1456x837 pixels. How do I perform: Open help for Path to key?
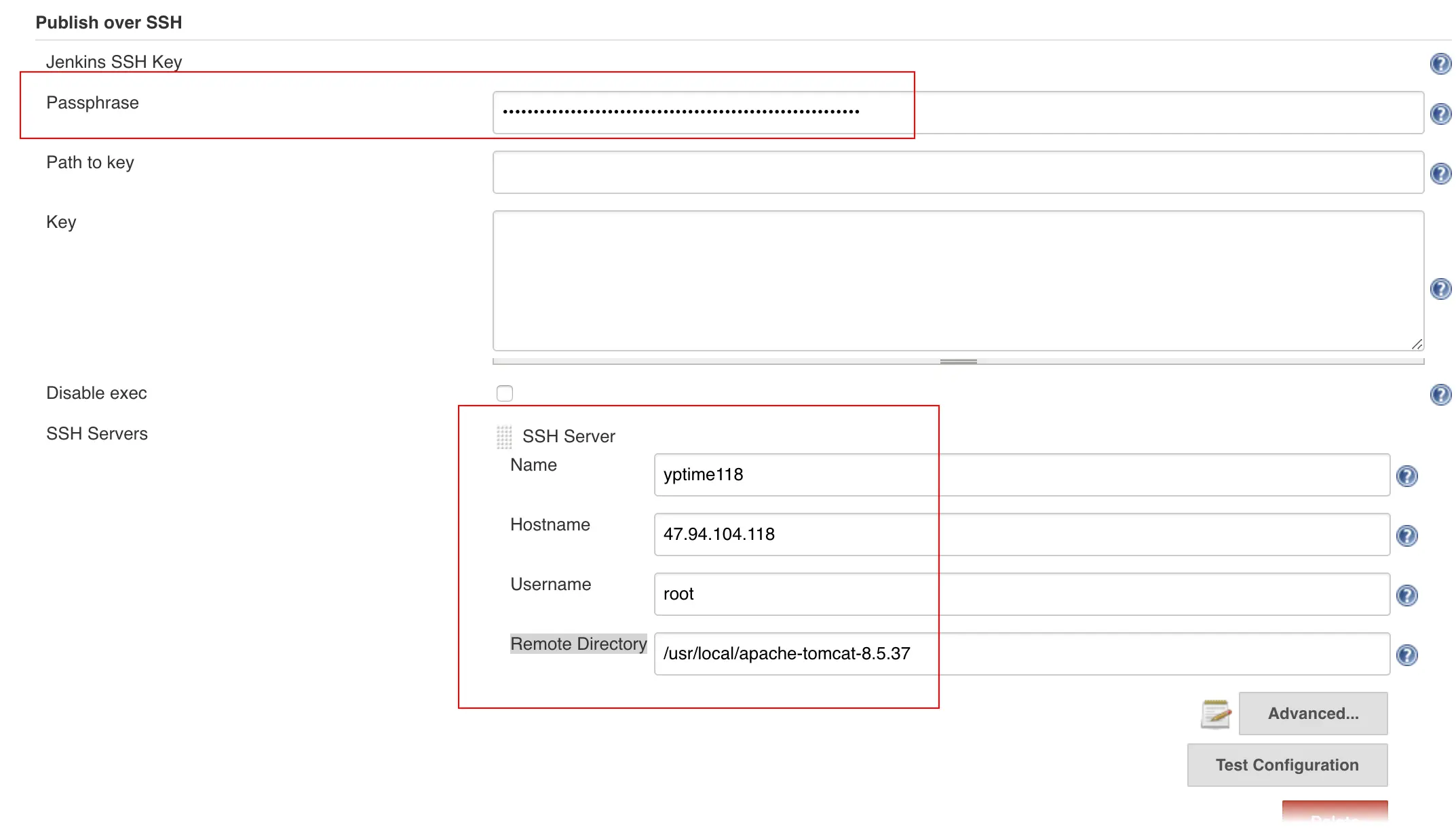point(1440,174)
